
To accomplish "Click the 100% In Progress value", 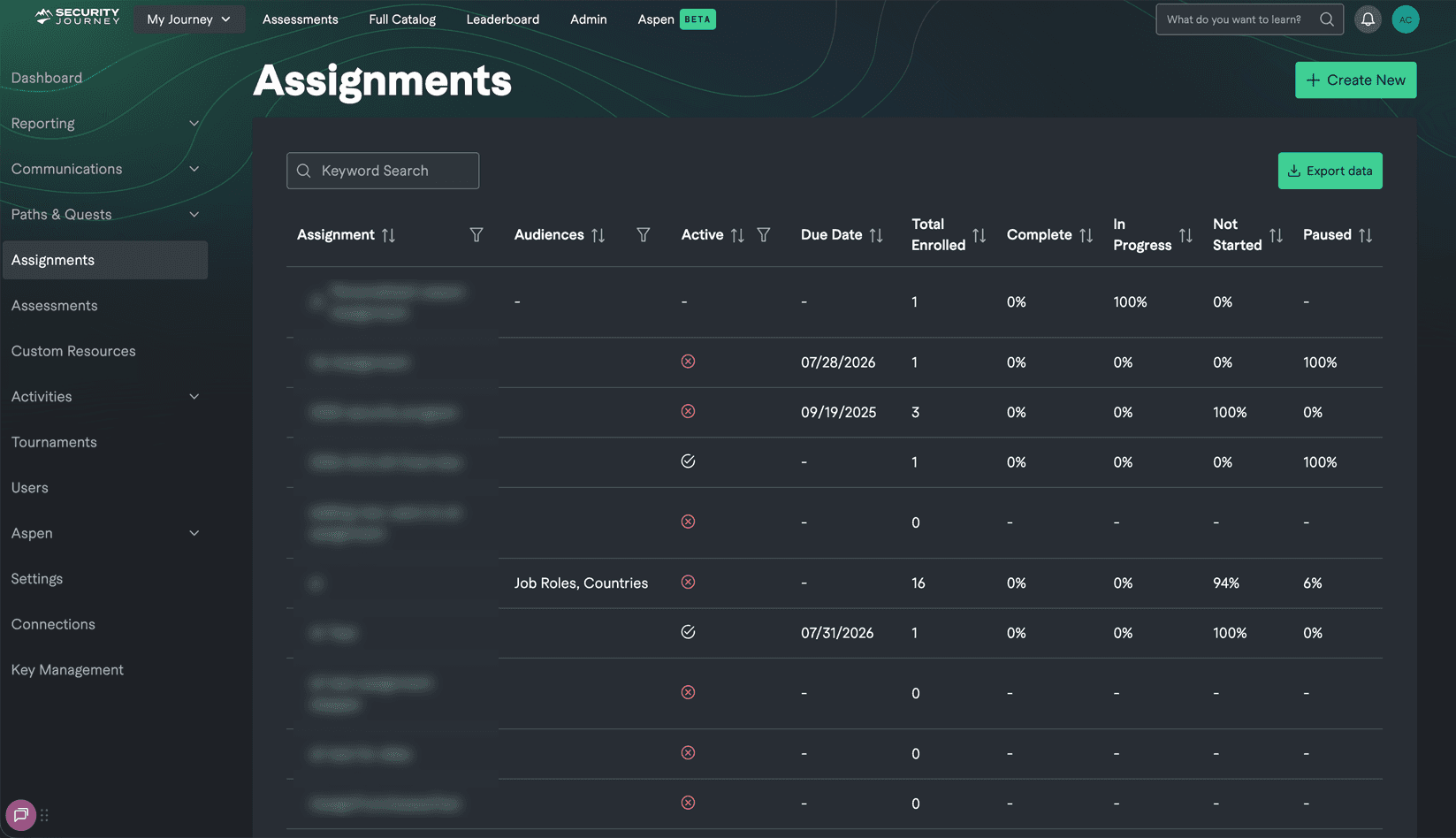I will [x=1130, y=302].
